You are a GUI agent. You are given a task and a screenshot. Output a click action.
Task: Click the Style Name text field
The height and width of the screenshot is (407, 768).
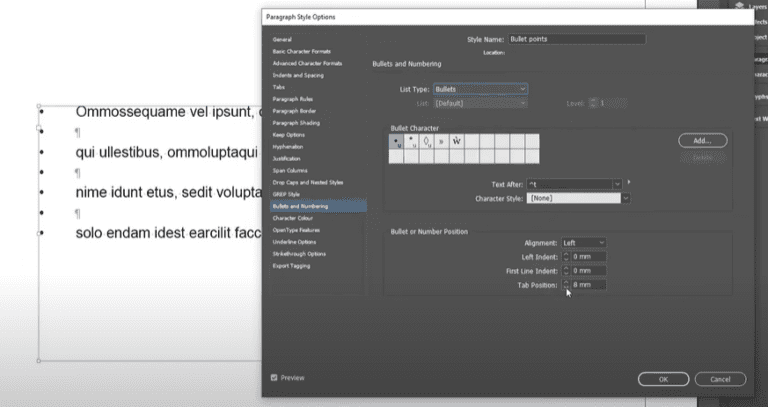click(x=575, y=39)
